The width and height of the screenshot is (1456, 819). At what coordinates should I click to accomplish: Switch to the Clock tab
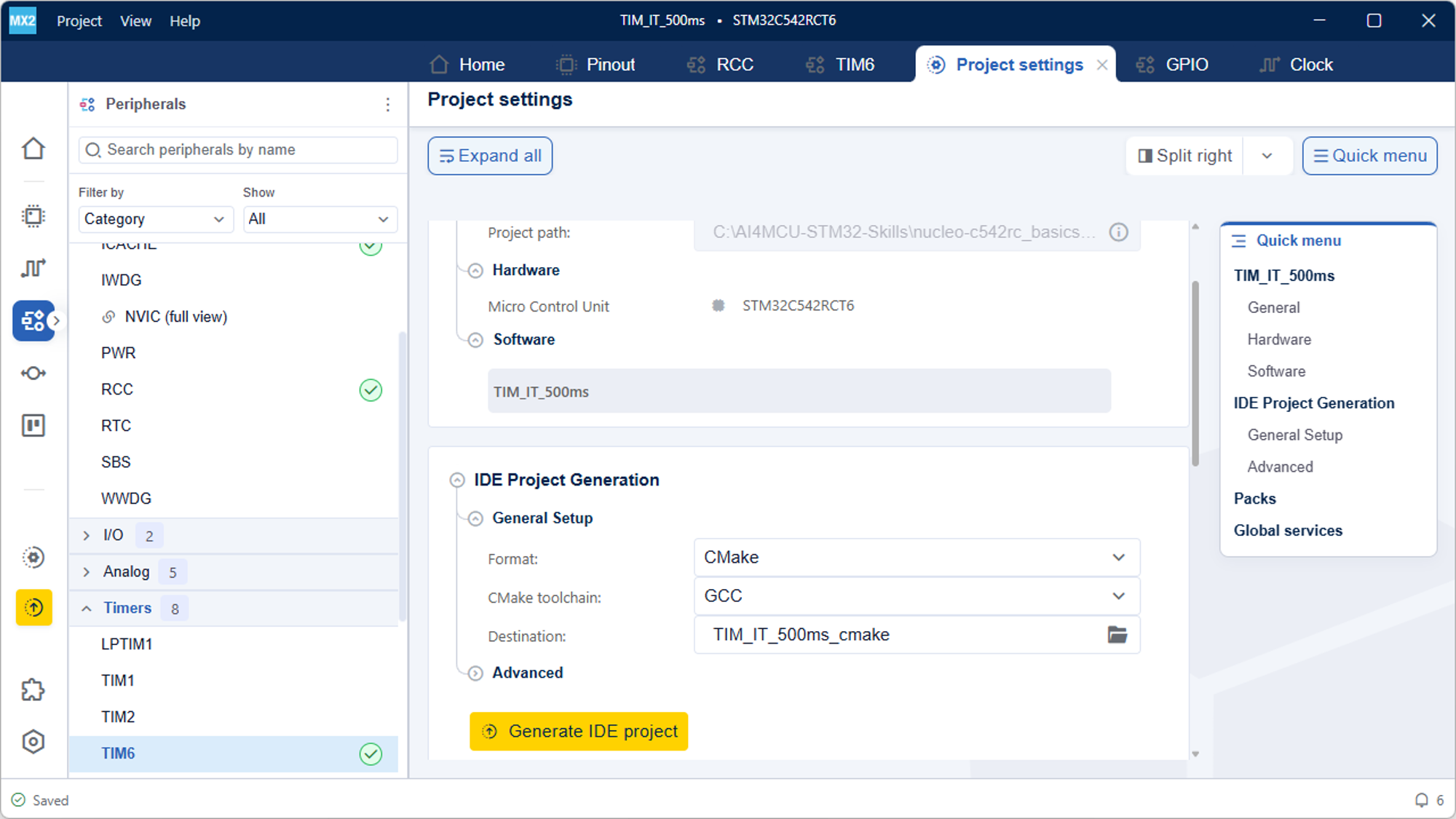pyautogui.click(x=1296, y=65)
